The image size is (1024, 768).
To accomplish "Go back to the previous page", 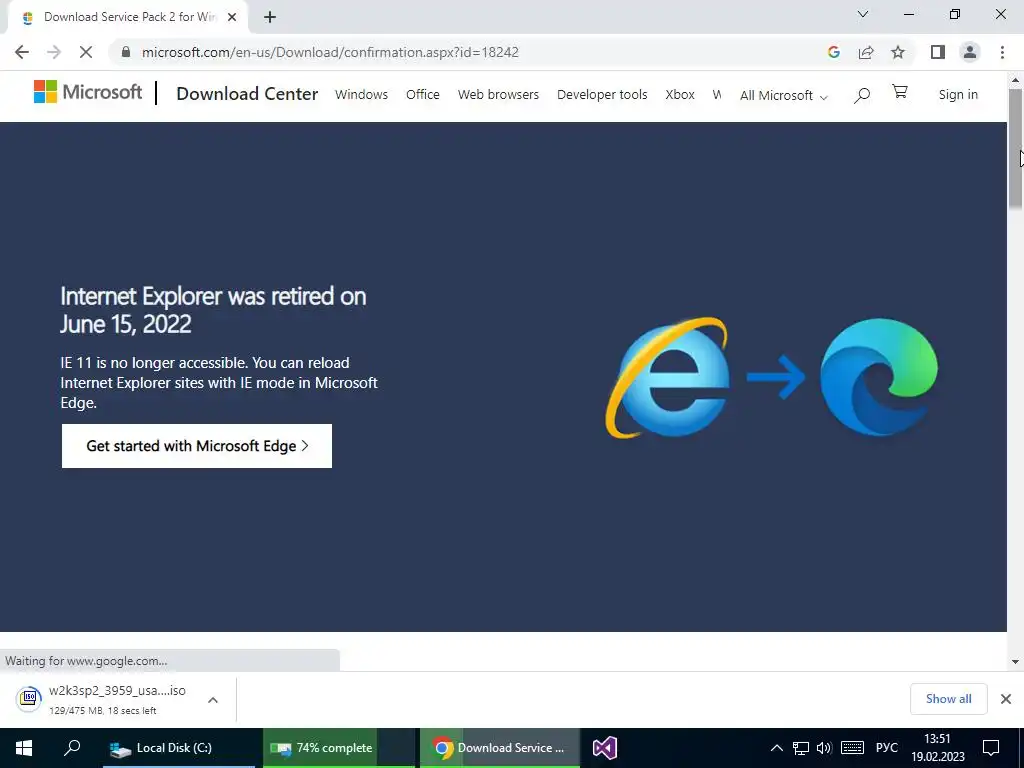I will coord(22,52).
